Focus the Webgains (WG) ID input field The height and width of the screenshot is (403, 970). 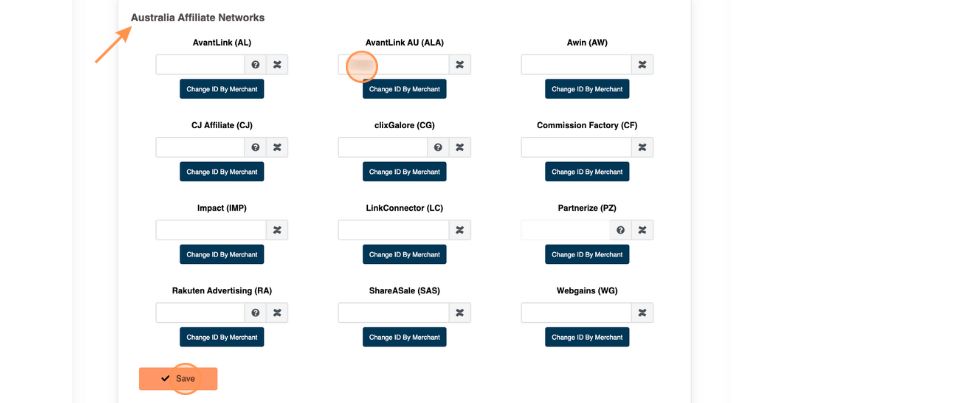[576, 313]
